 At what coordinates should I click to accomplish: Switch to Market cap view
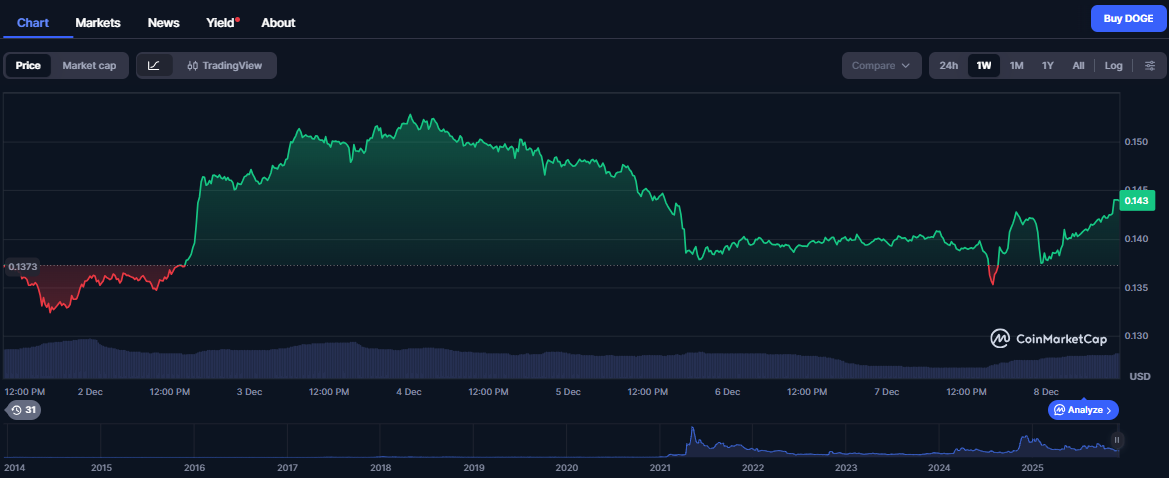(89, 66)
